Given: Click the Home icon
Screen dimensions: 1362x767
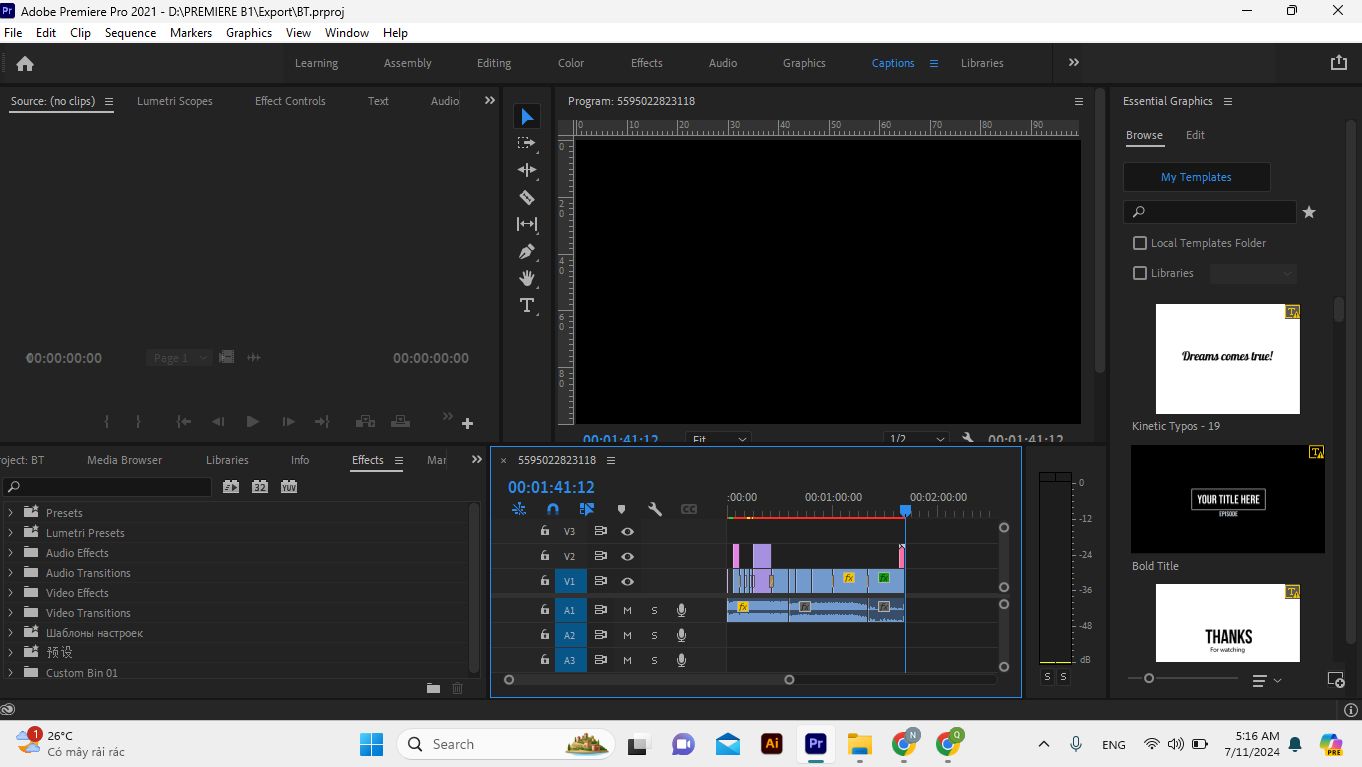Looking at the screenshot, I should pos(25,63).
